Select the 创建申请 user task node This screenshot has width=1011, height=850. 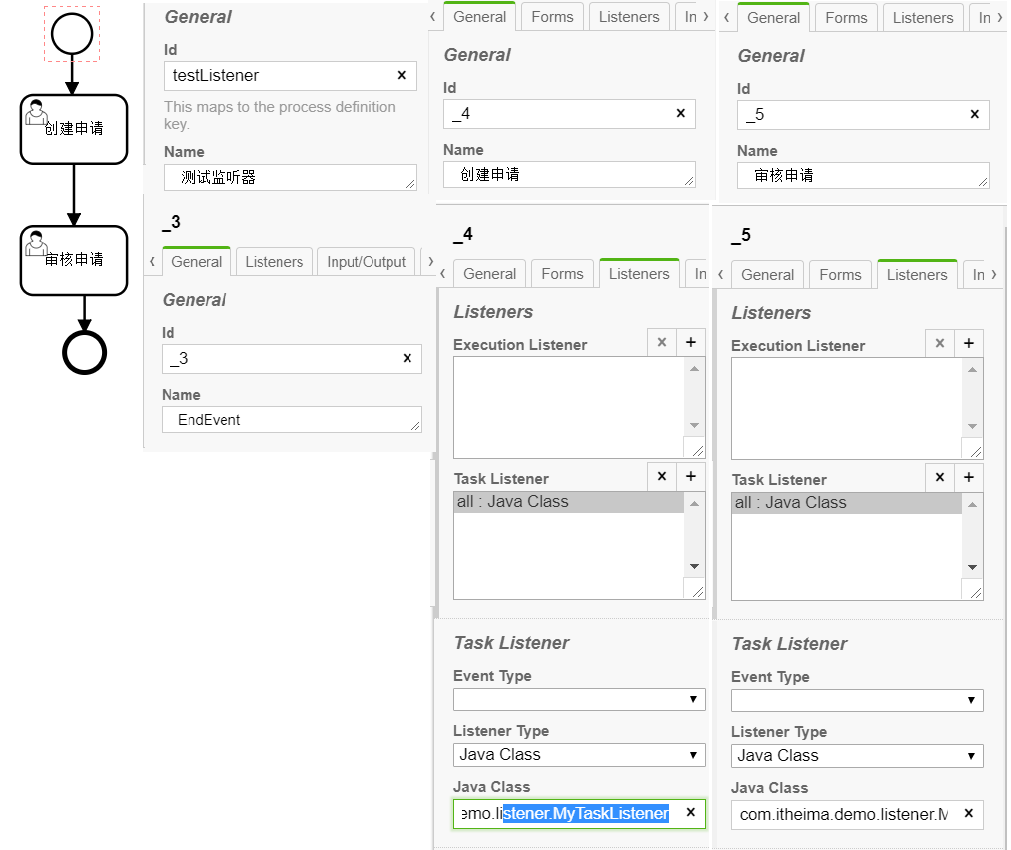click(x=74, y=129)
